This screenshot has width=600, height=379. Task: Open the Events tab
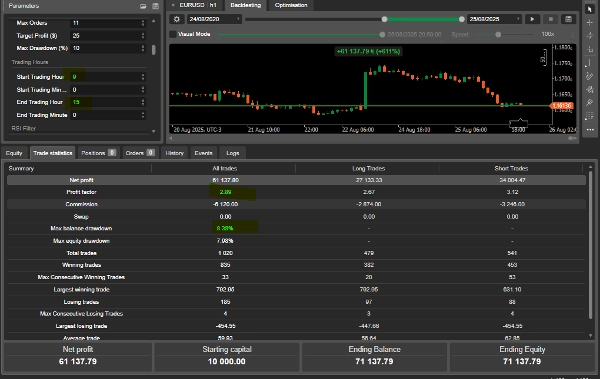pyautogui.click(x=203, y=153)
